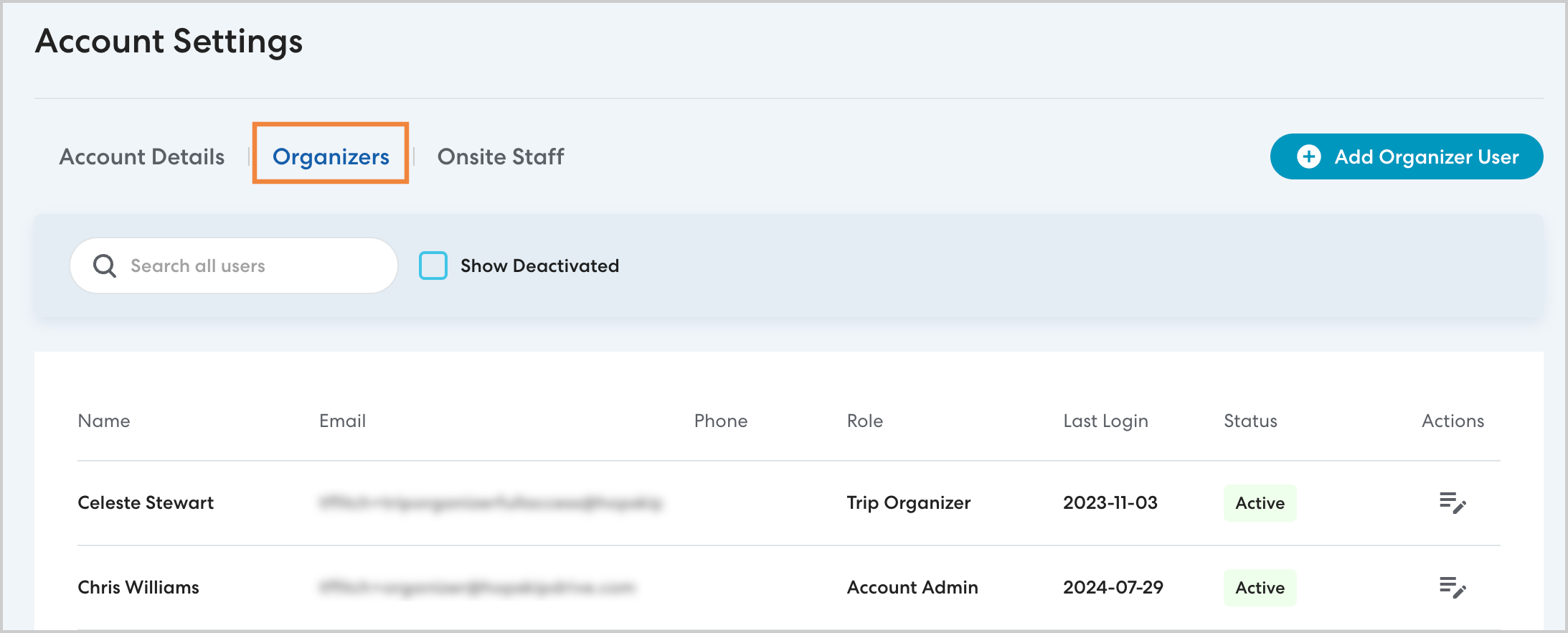Switch to the Account Details tab
The height and width of the screenshot is (633, 1568).
tap(142, 156)
